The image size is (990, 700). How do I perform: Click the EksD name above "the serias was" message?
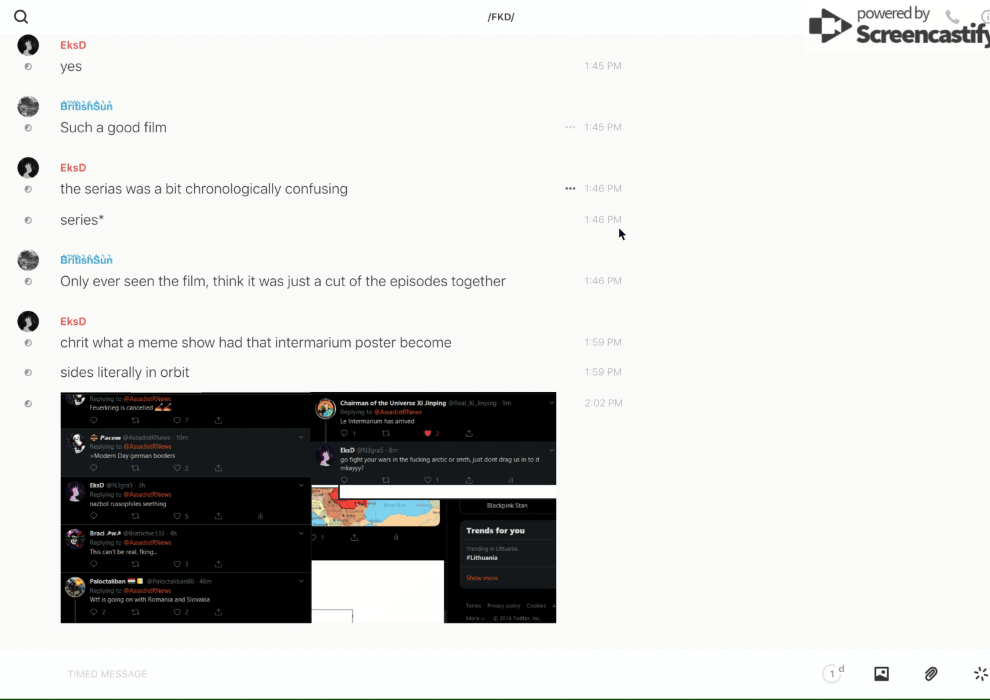pos(73,168)
